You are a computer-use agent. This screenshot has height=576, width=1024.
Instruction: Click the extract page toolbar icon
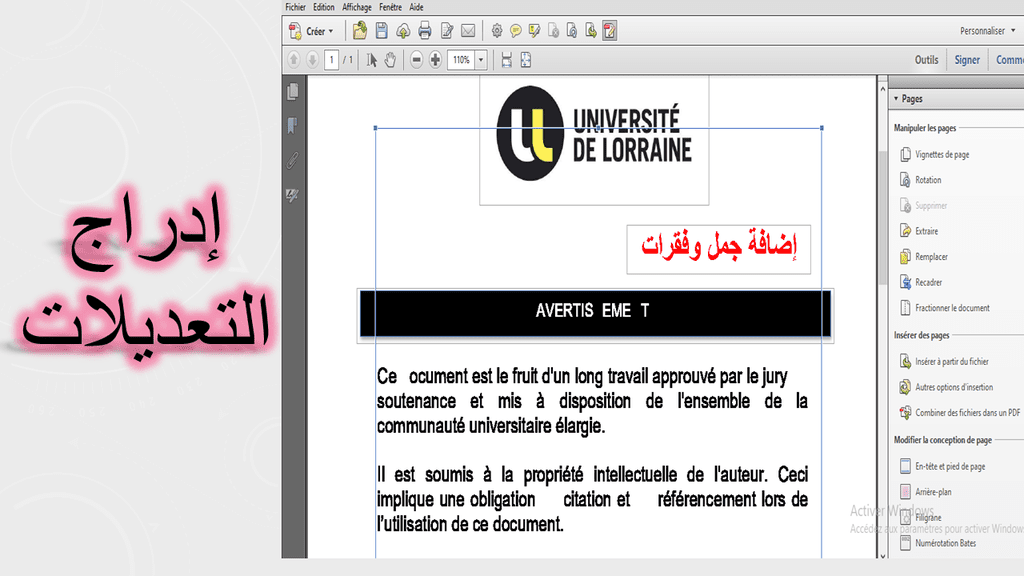point(591,31)
